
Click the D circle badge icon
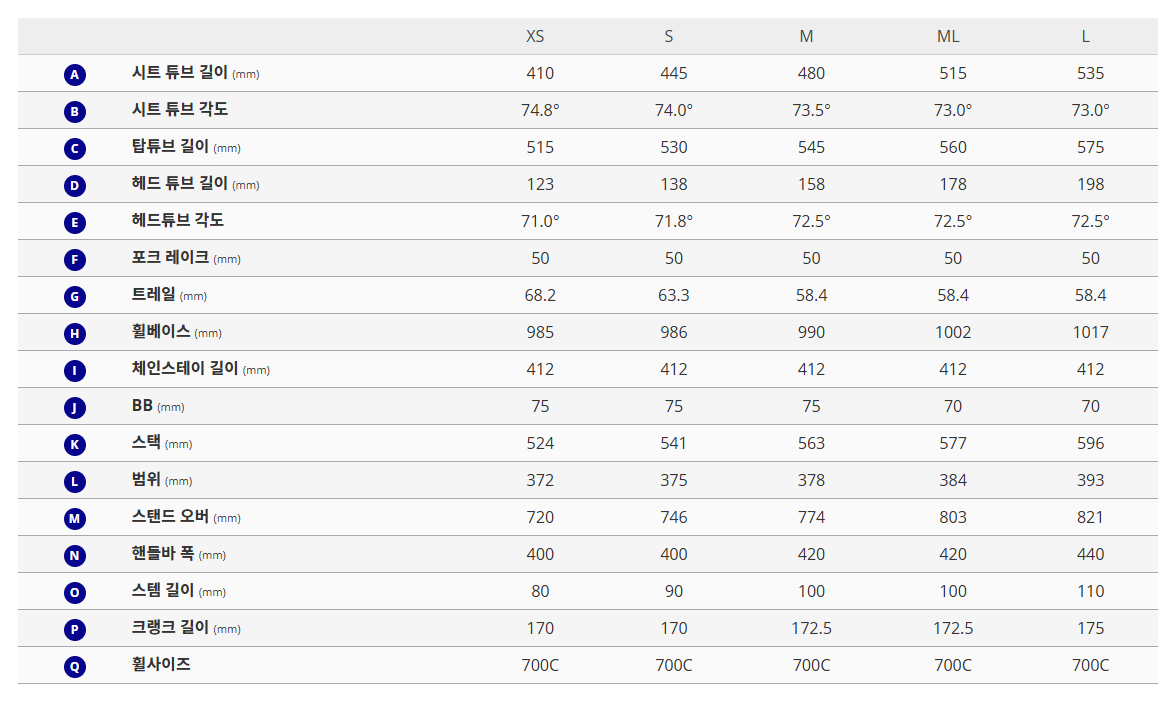tap(75, 185)
